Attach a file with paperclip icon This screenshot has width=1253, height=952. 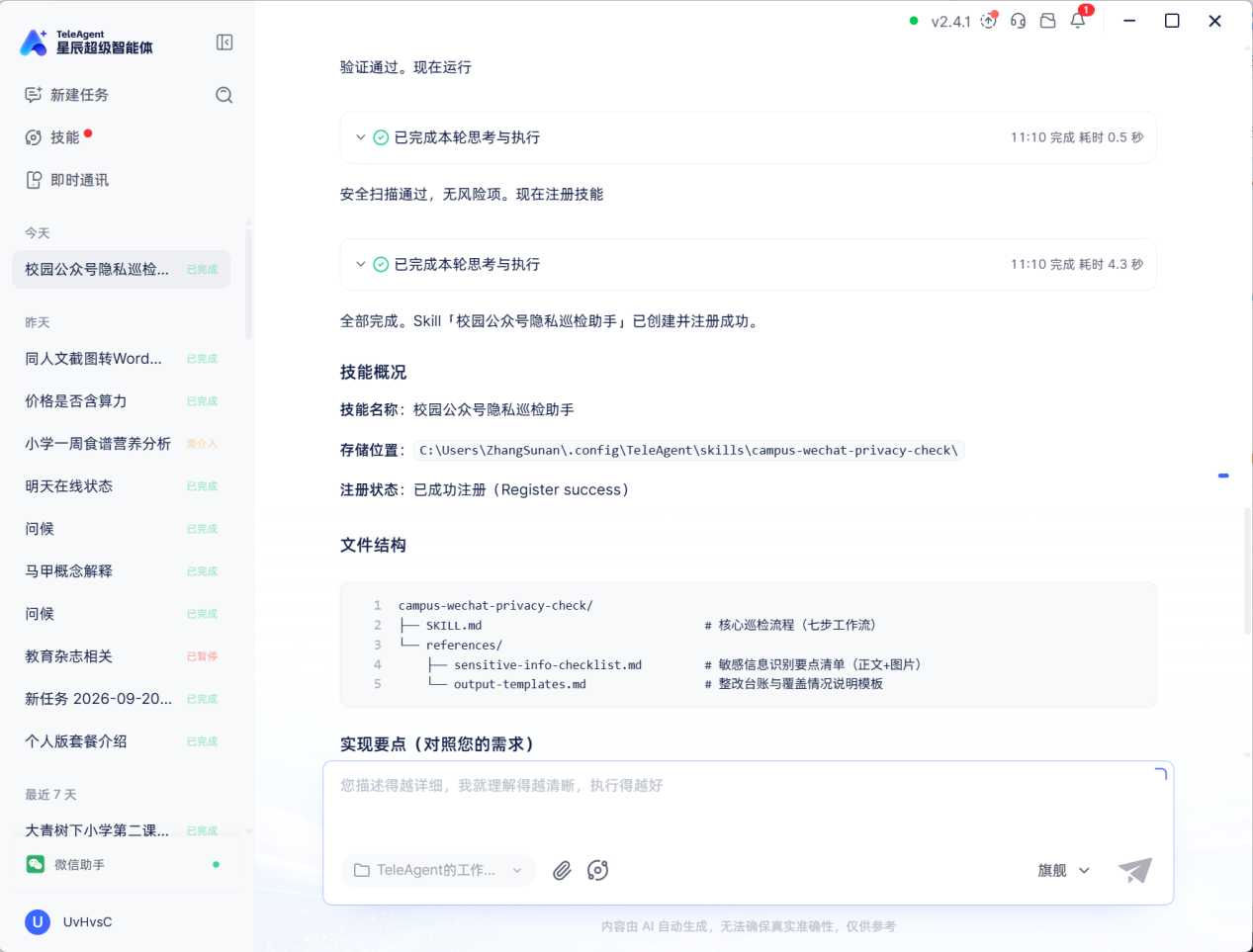click(562, 870)
